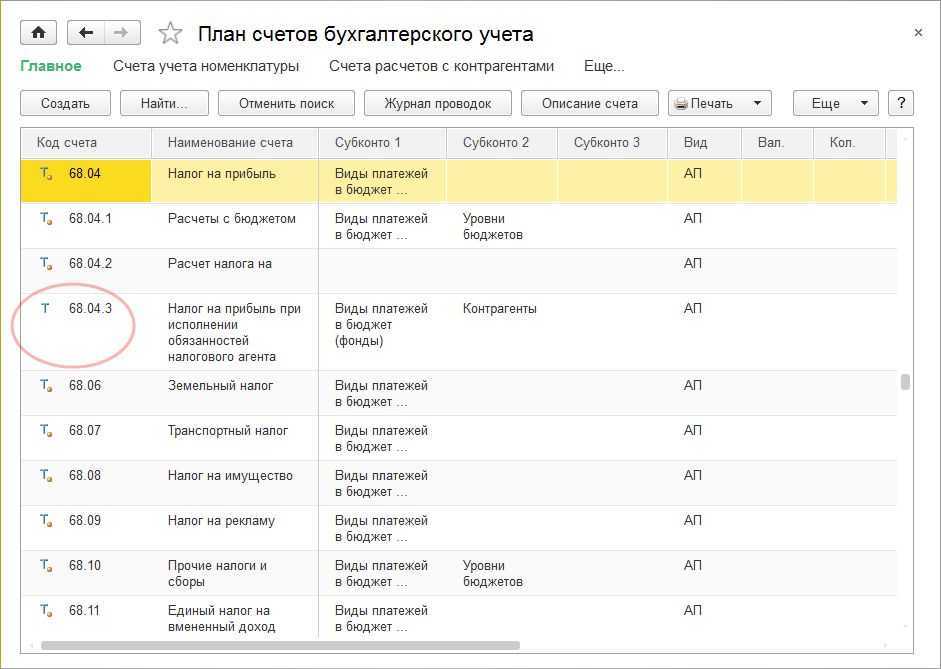
Task: Open the Еще... navigation menu link
Action: (604, 66)
